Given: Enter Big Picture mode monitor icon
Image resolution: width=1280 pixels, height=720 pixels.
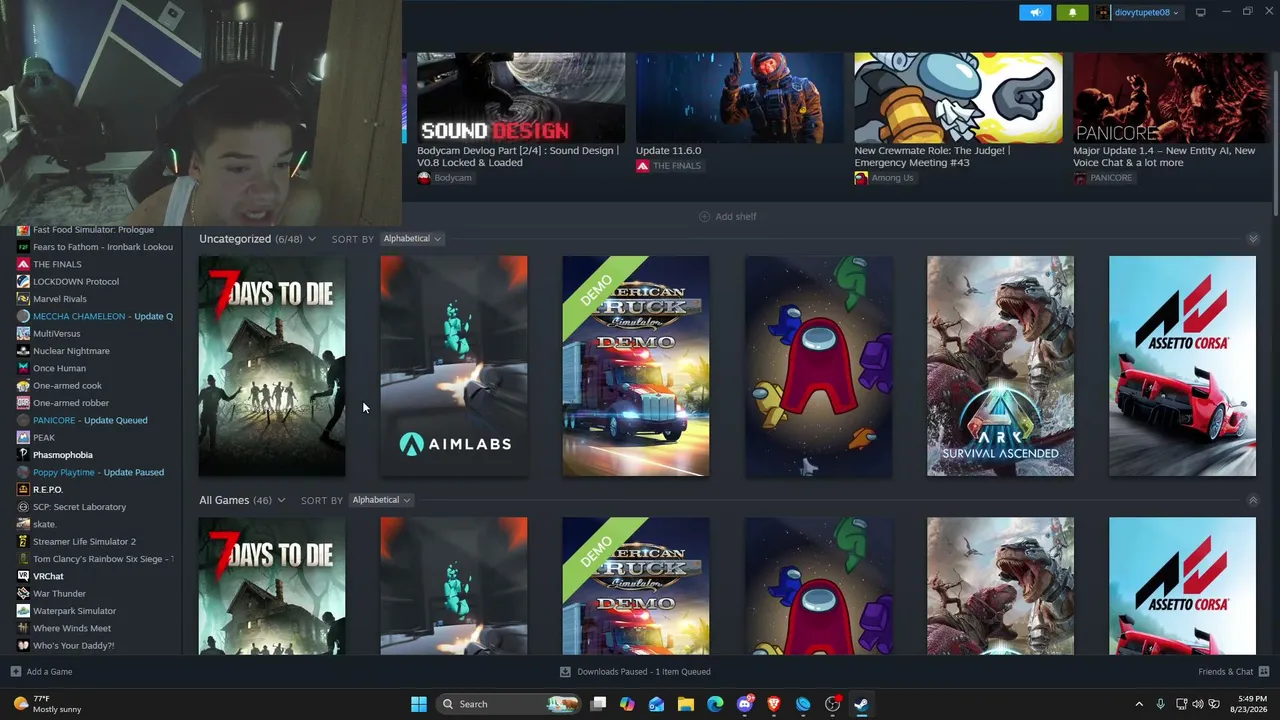Looking at the screenshot, I should 1200,12.
